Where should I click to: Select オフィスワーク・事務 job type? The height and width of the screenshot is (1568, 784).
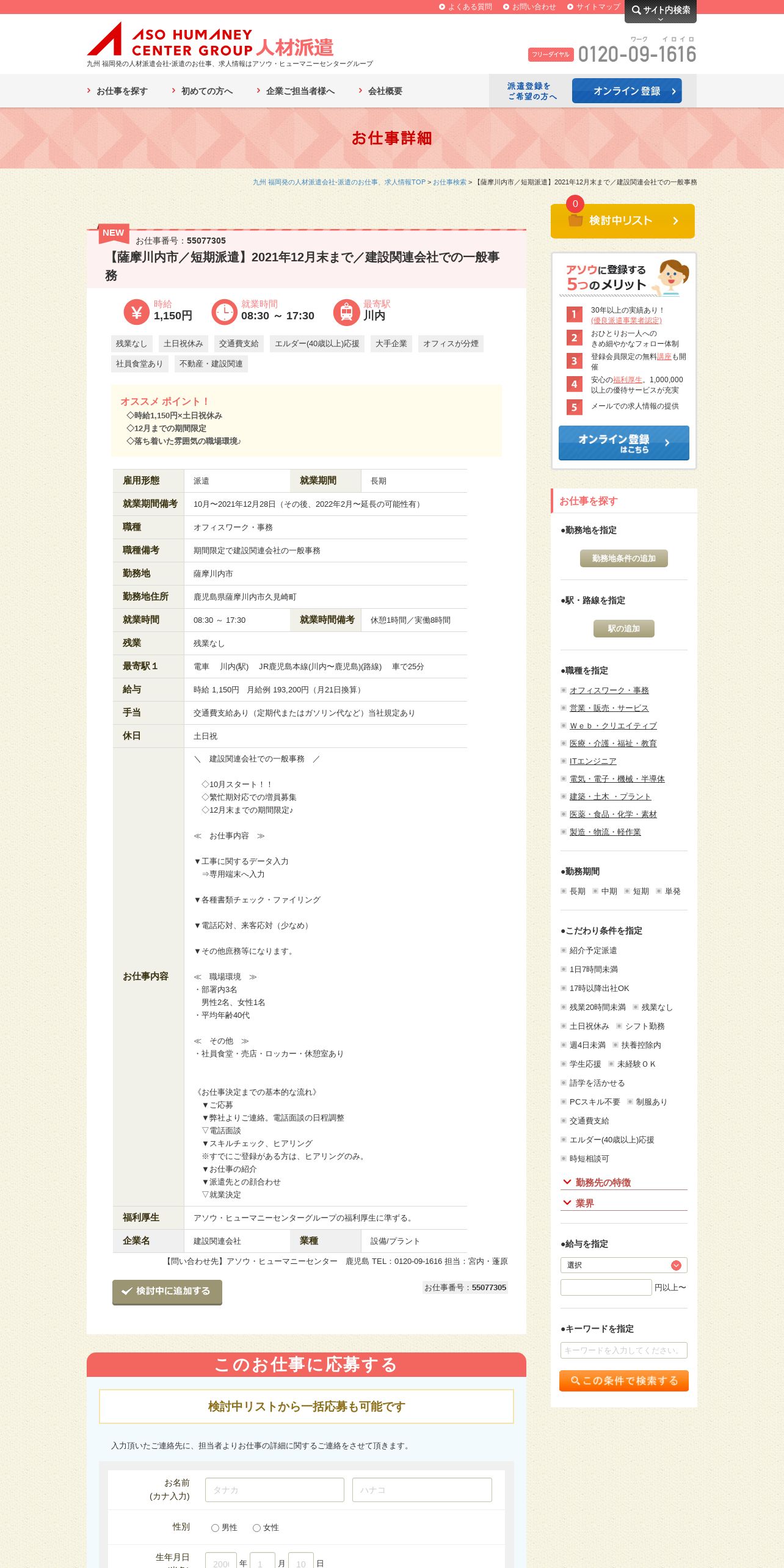609,691
